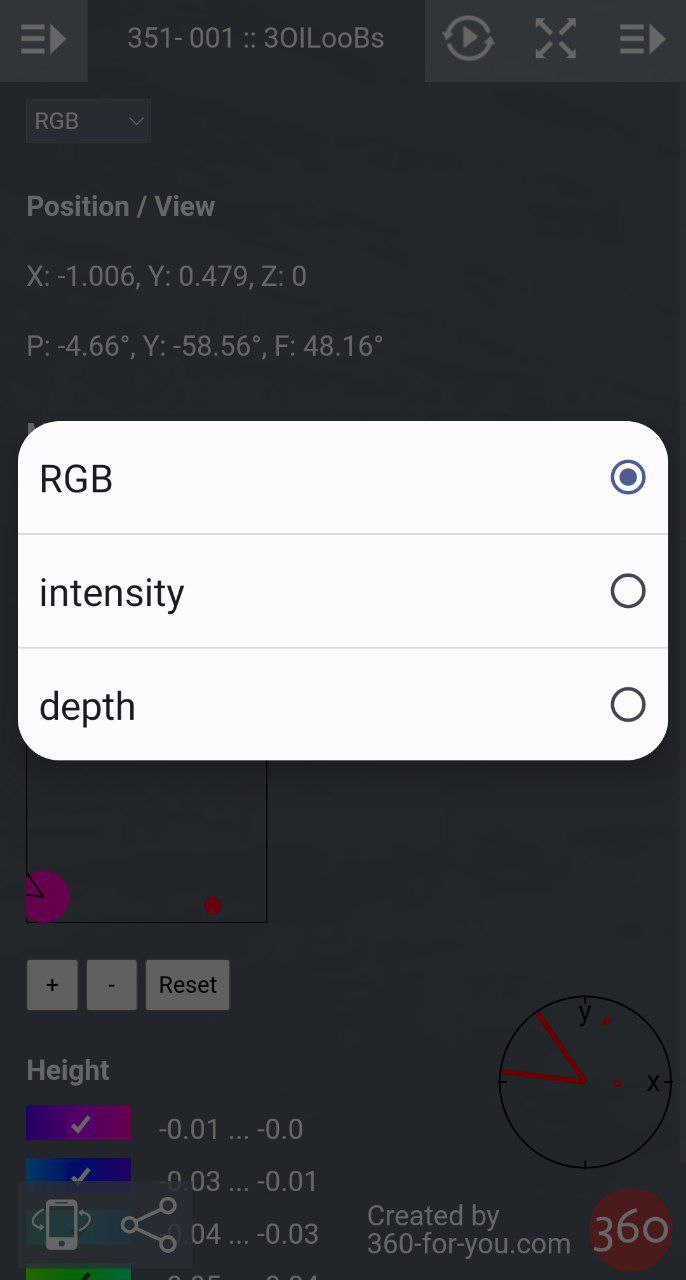Click the Reset button

(x=187, y=985)
